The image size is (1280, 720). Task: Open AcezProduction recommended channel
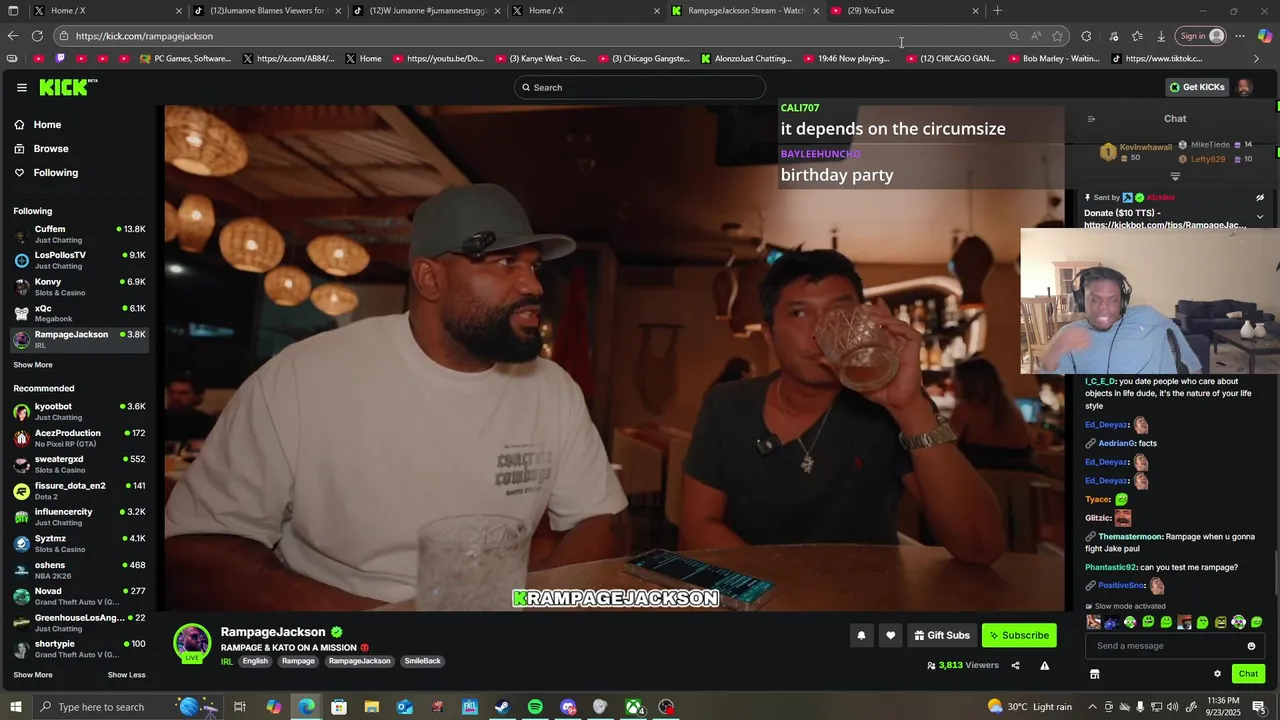[80, 438]
